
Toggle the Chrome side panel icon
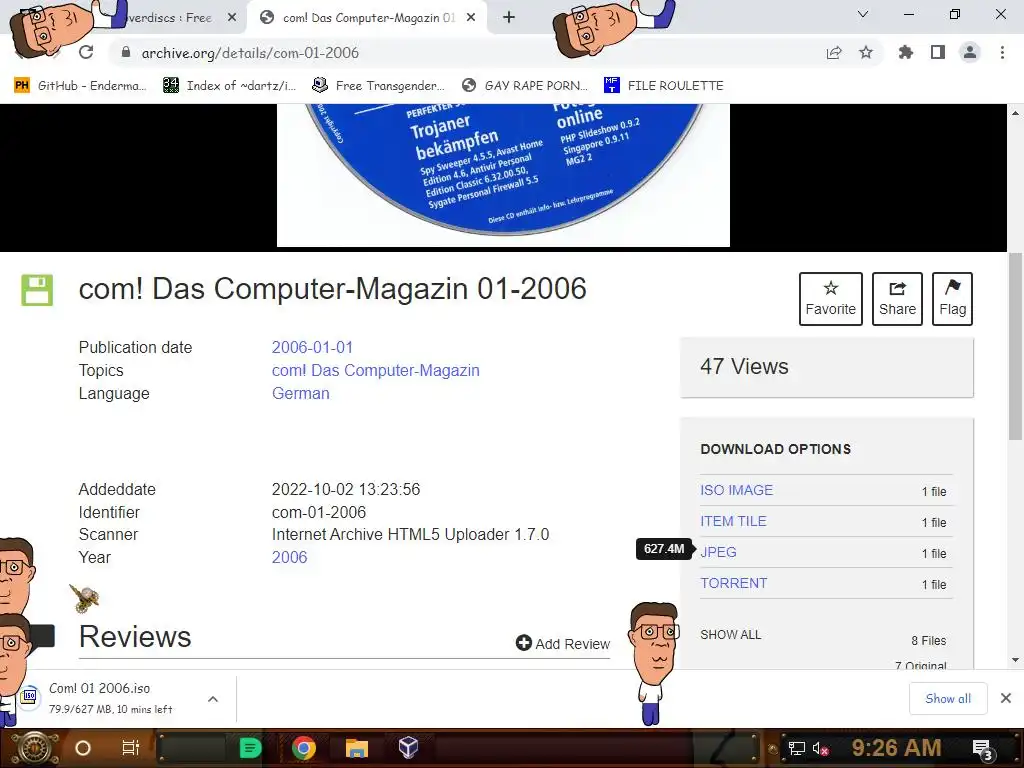coord(938,52)
